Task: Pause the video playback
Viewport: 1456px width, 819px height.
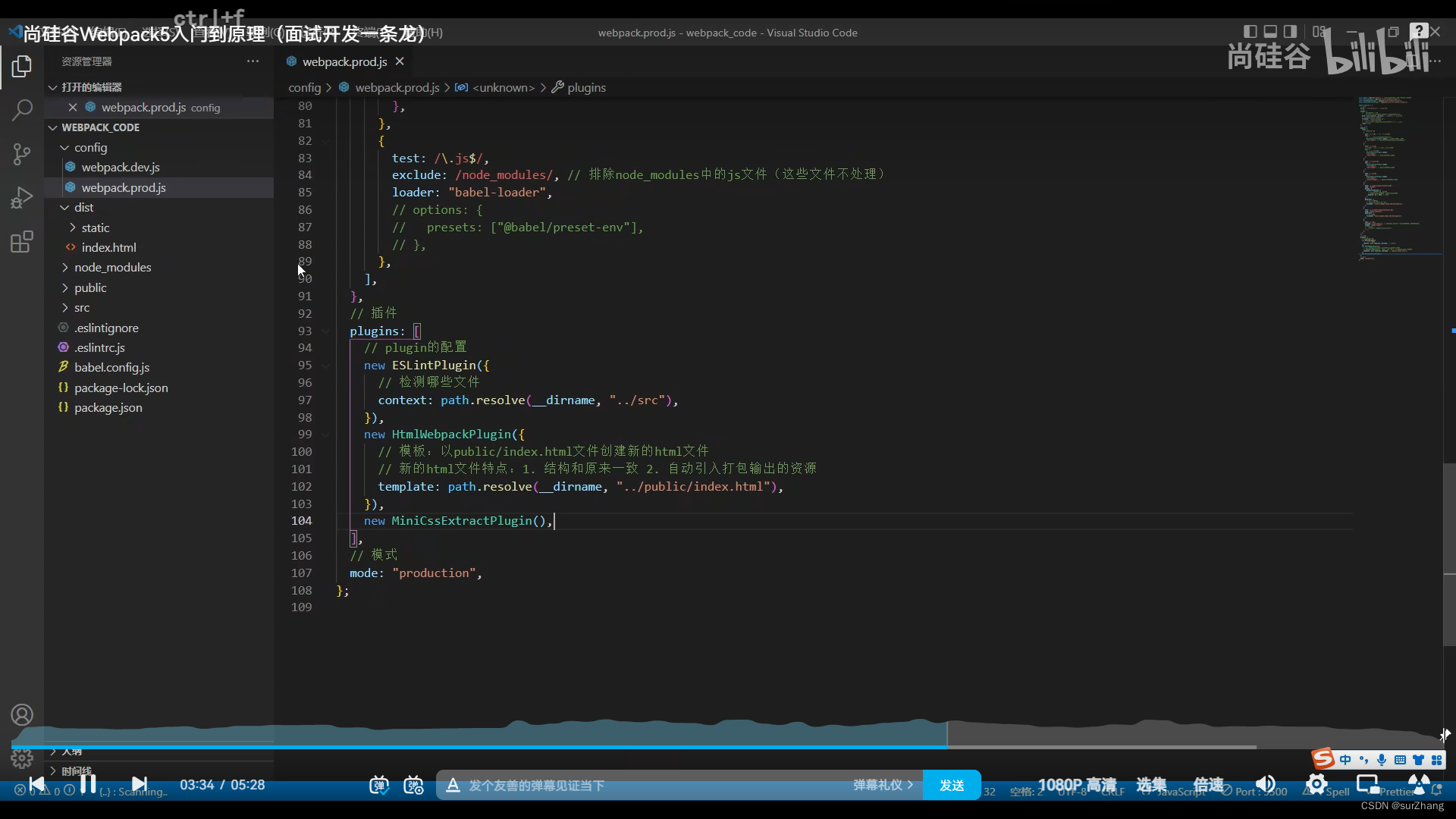Action: click(89, 784)
